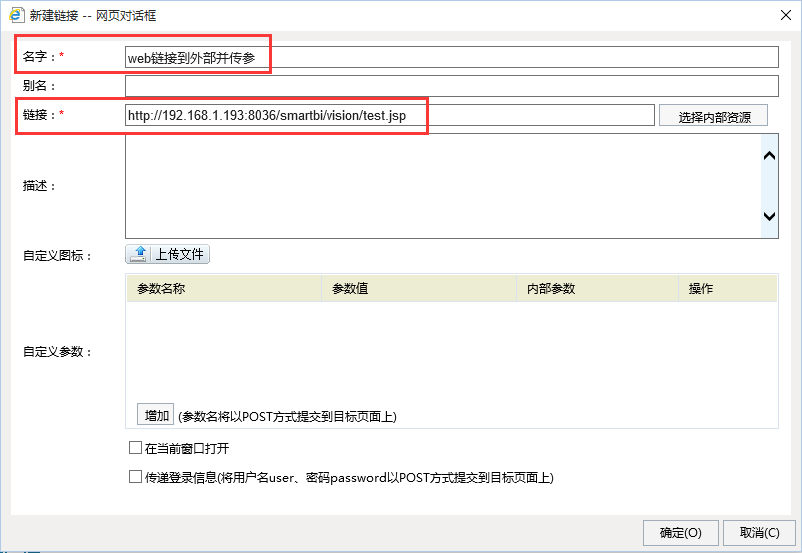Click inside the 描述 text area

tap(443, 186)
